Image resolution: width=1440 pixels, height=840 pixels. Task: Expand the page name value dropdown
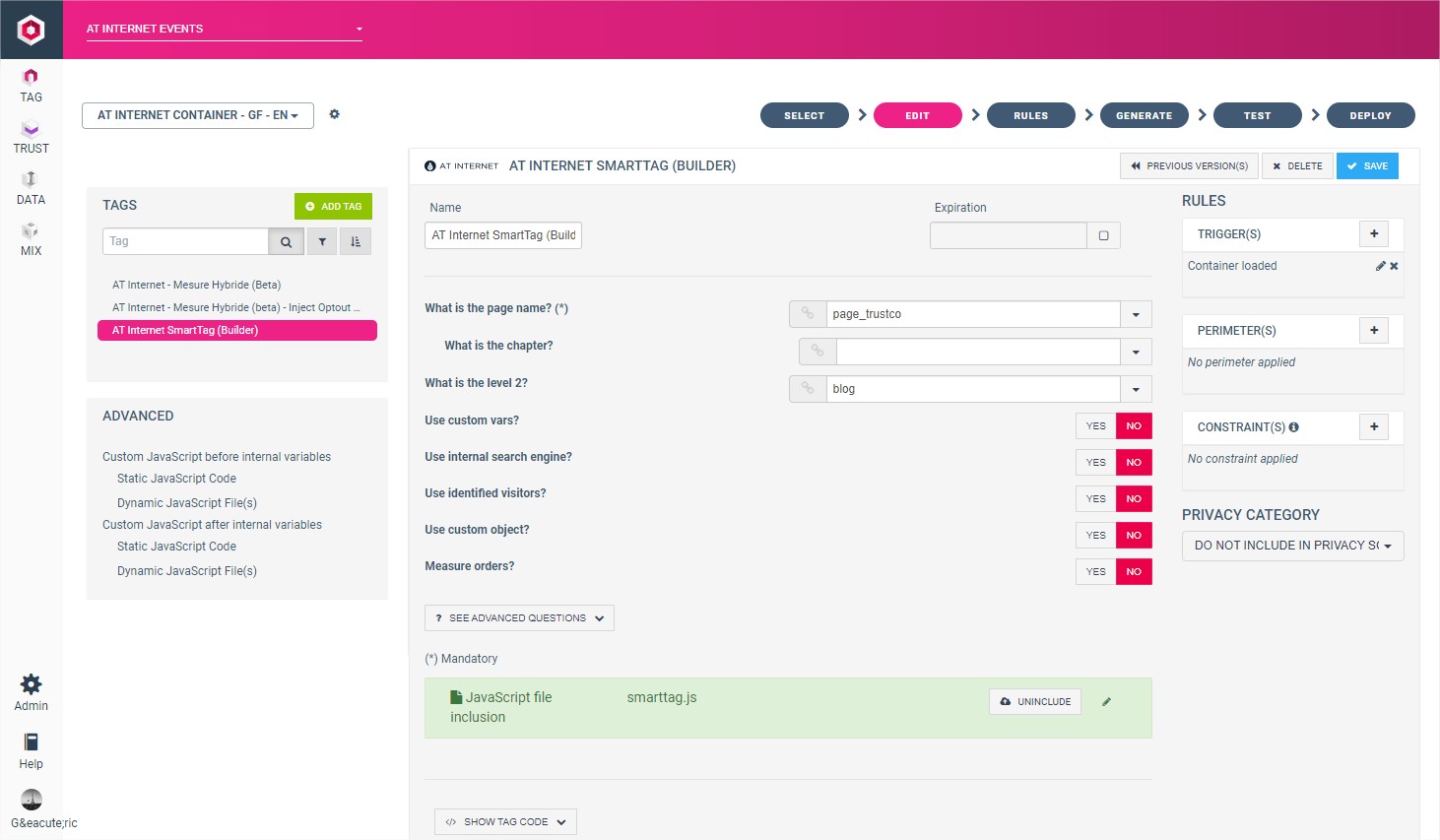pyautogui.click(x=1136, y=314)
